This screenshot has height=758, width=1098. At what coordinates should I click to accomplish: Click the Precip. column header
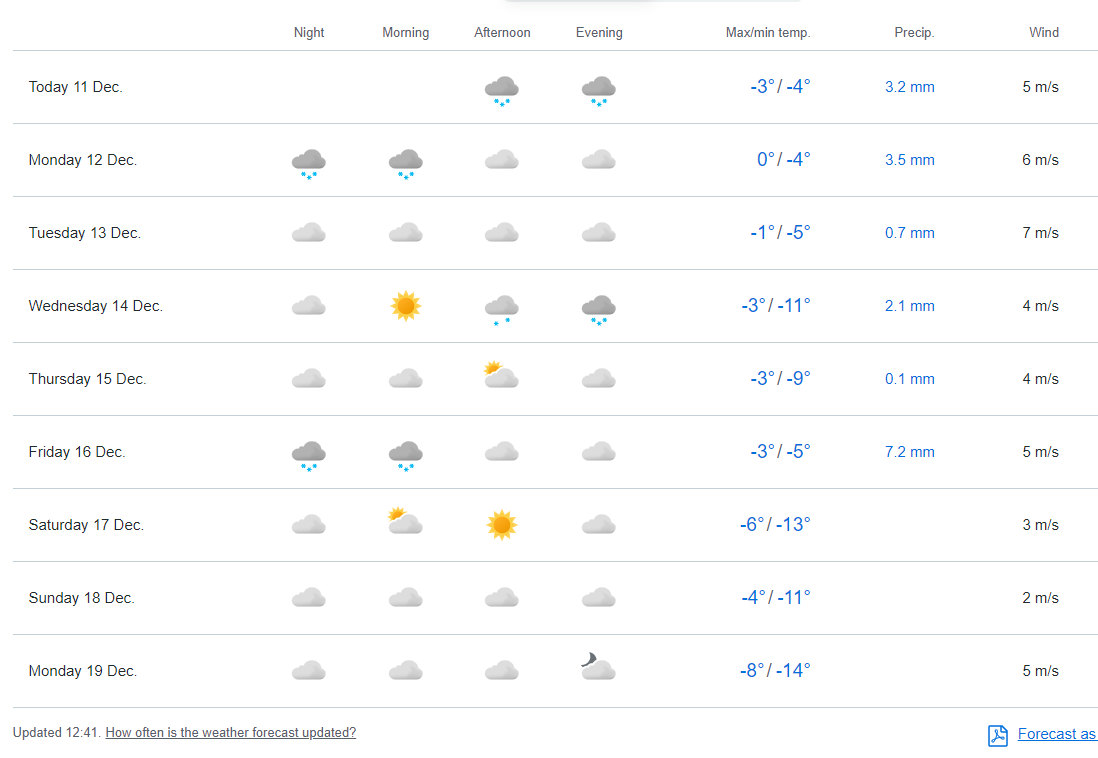tap(913, 33)
